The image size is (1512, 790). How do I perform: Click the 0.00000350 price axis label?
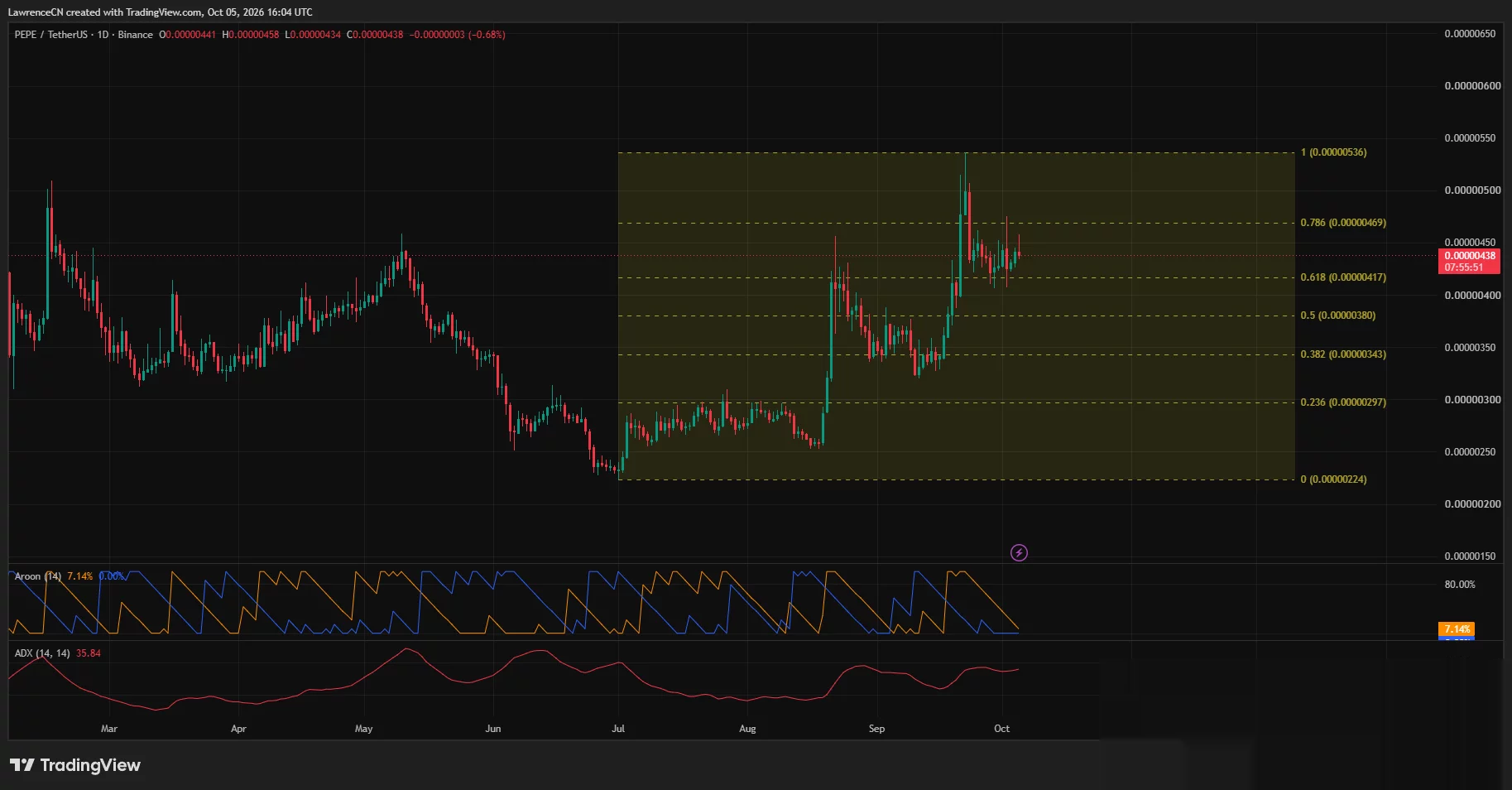point(1470,348)
